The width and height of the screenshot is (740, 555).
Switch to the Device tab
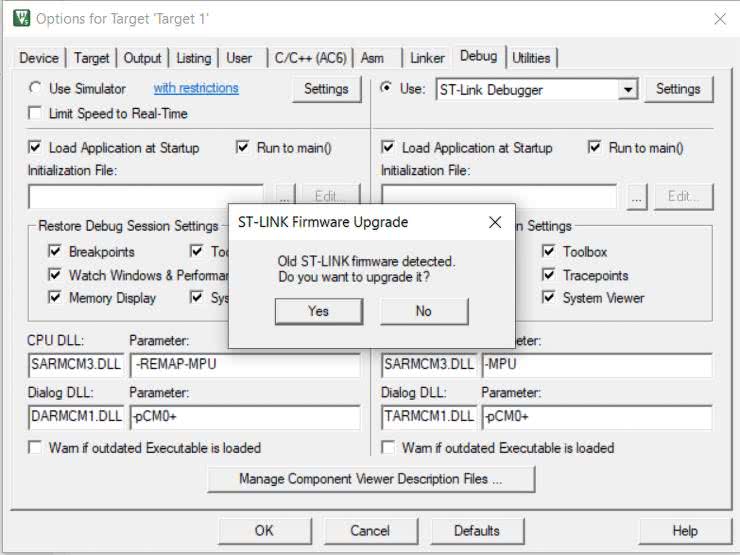coord(39,58)
